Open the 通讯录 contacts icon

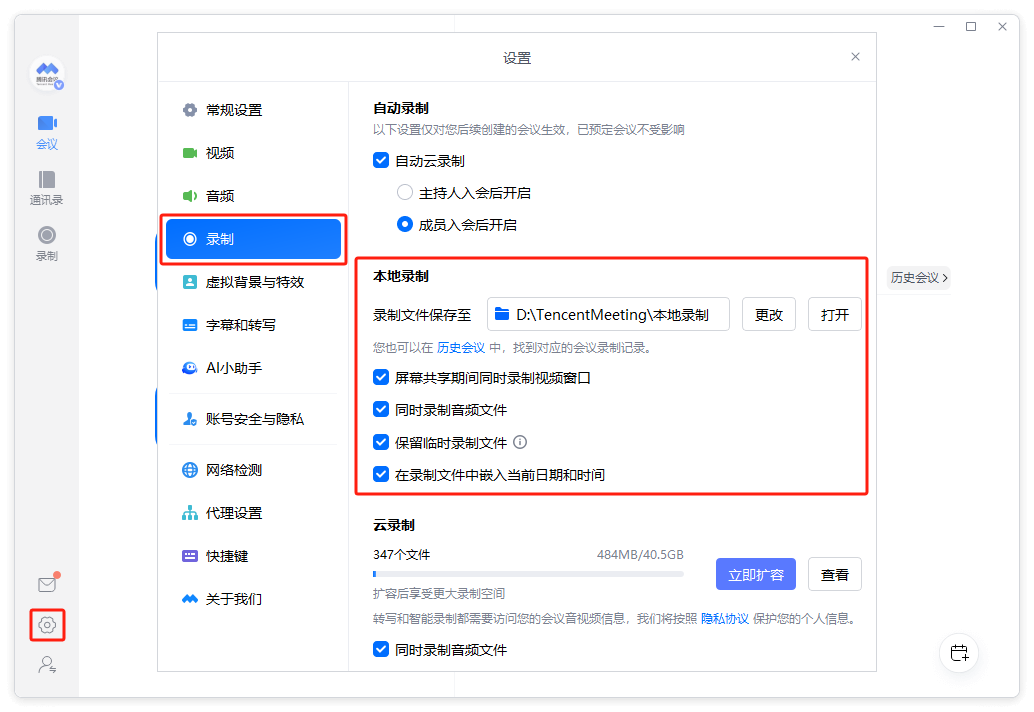(47, 188)
